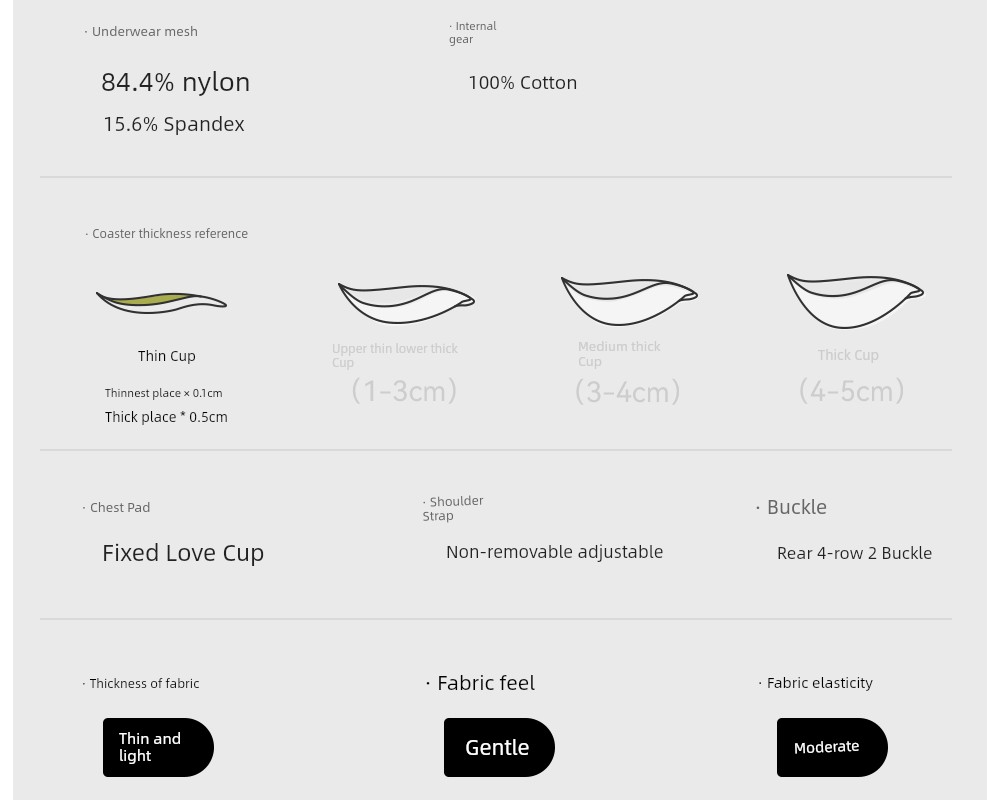The height and width of the screenshot is (800, 1000).
Task: Click Rear 4-row 2 Buckle text
Action: [x=854, y=553]
